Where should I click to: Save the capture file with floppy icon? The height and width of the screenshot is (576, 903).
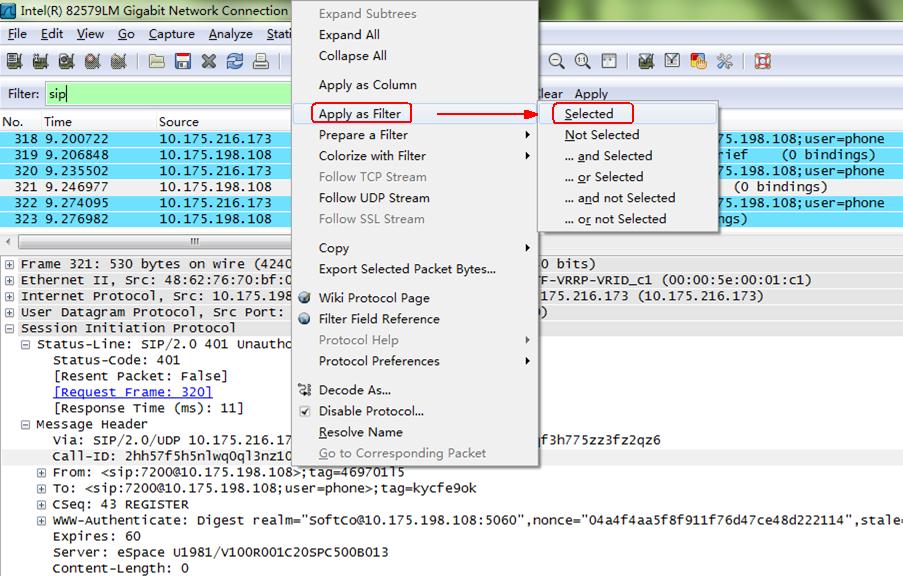click(x=183, y=61)
